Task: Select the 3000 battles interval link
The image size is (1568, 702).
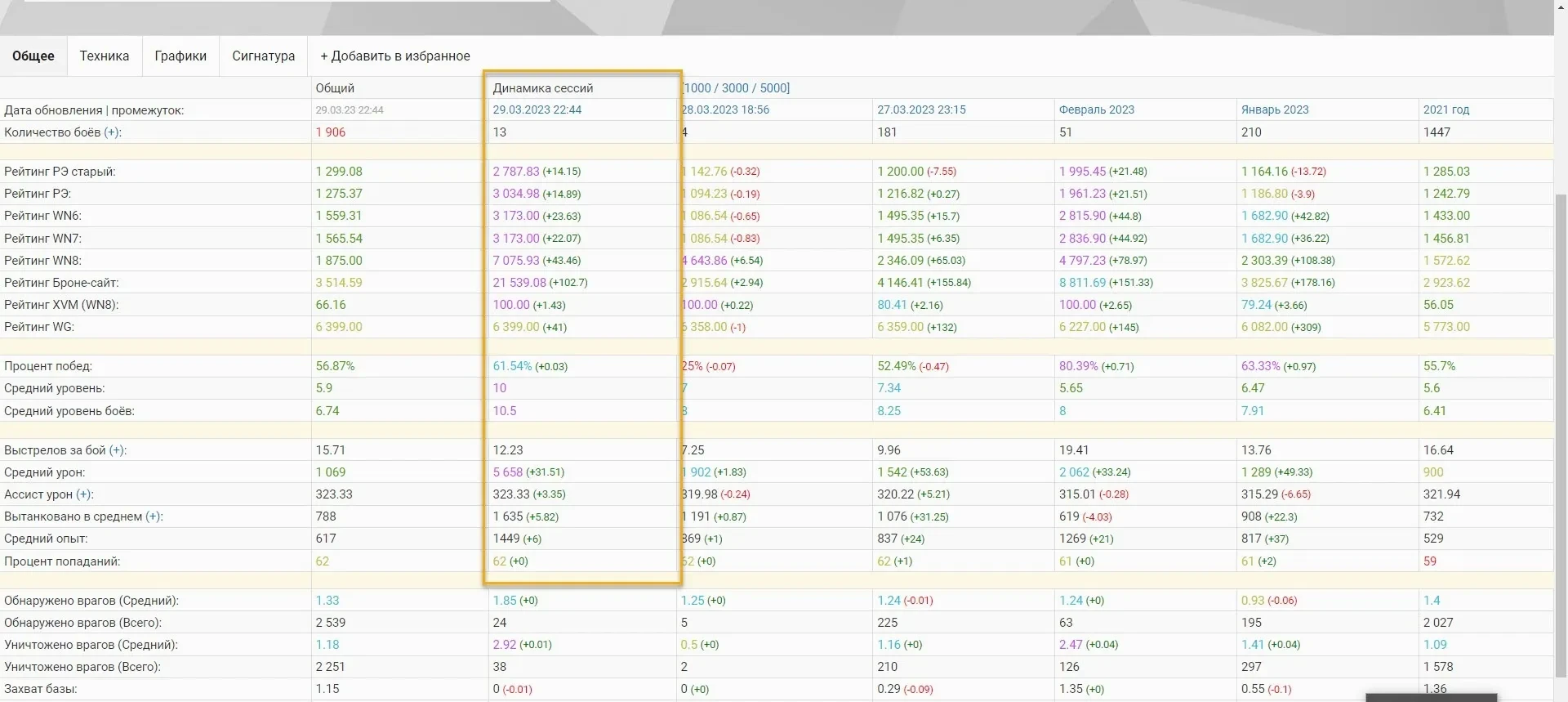Action: (x=735, y=88)
